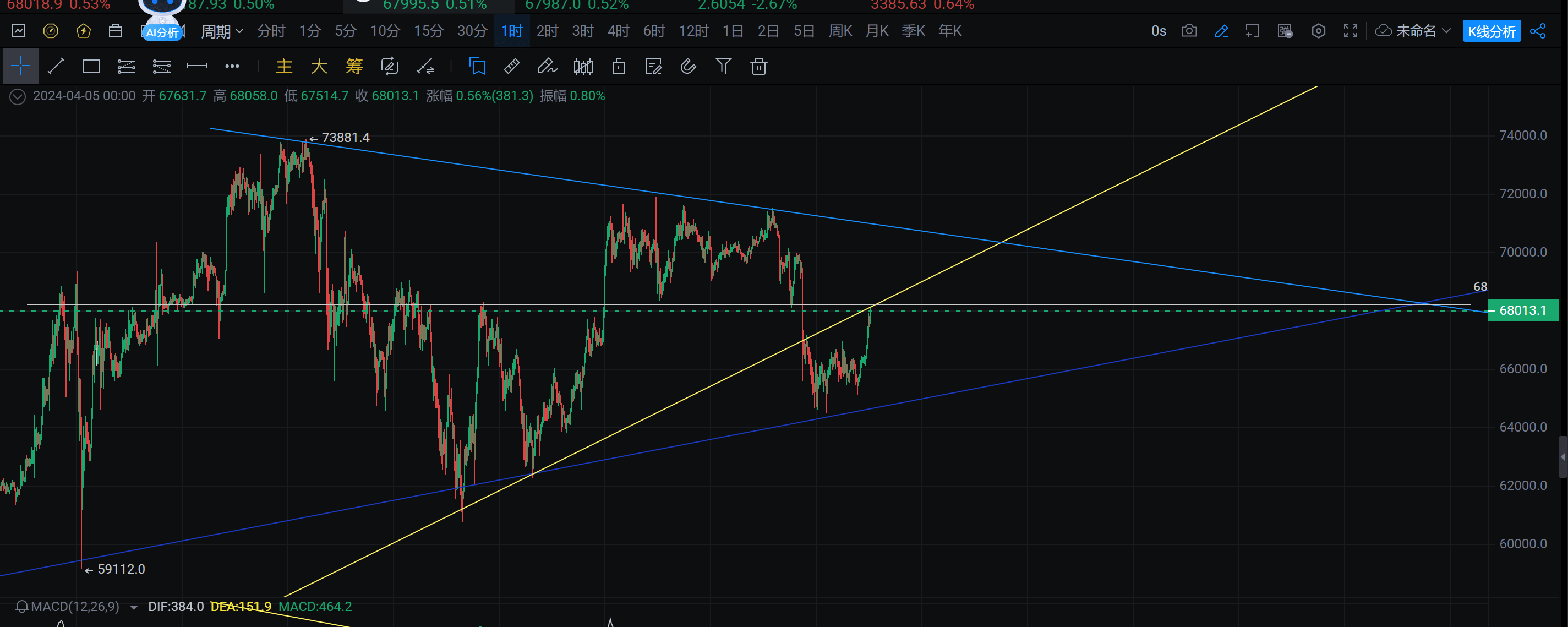Toggle the blue pencil drawing toolbar

point(1221,30)
